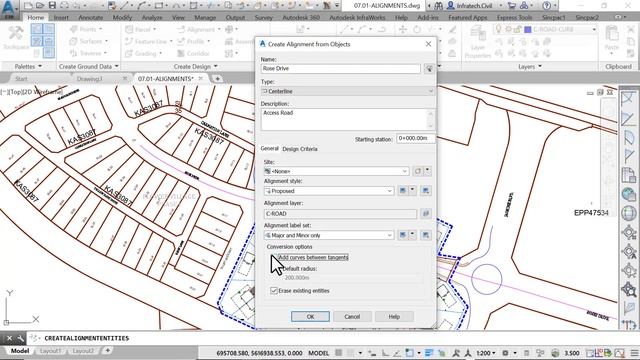
Task: Click the status bar customization menu icon
Action: (634, 353)
